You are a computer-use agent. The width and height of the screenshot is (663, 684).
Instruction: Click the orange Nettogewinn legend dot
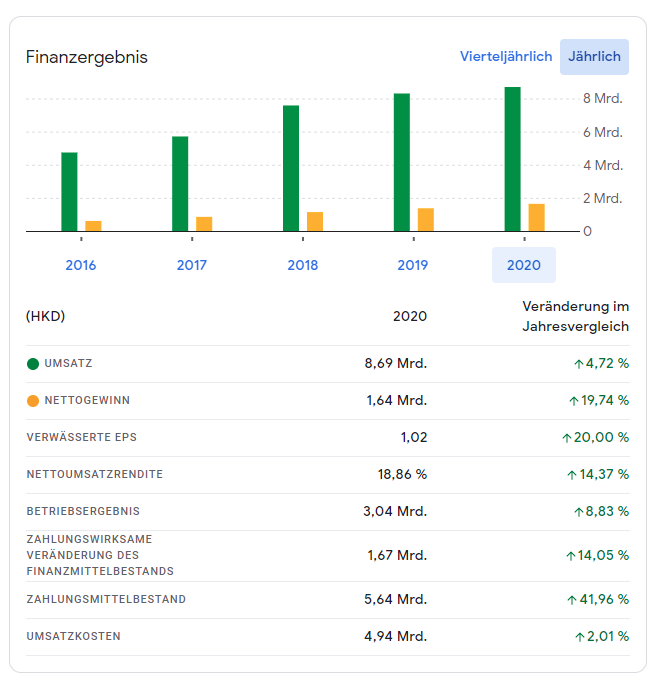click(33, 401)
